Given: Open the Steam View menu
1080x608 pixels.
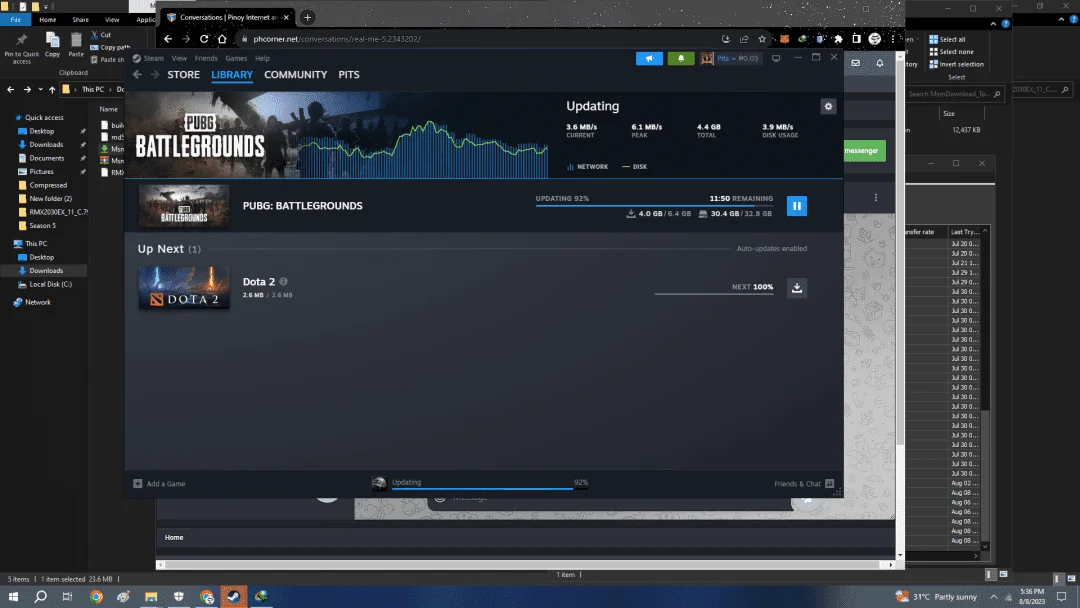Looking at the screenshot, I should pyautogui.click(x=179, y=59).
